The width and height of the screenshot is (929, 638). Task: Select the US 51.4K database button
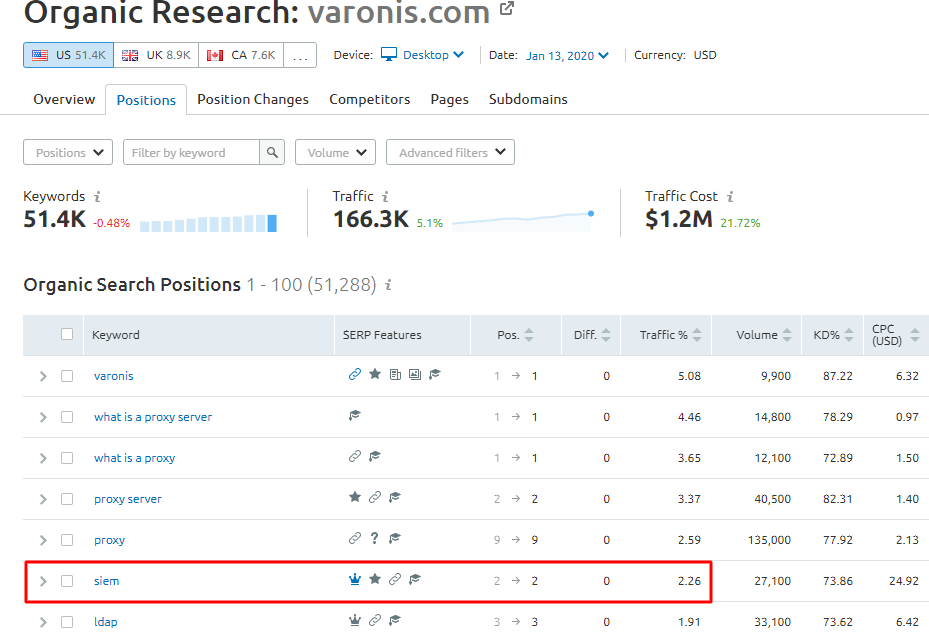point(69,55)
